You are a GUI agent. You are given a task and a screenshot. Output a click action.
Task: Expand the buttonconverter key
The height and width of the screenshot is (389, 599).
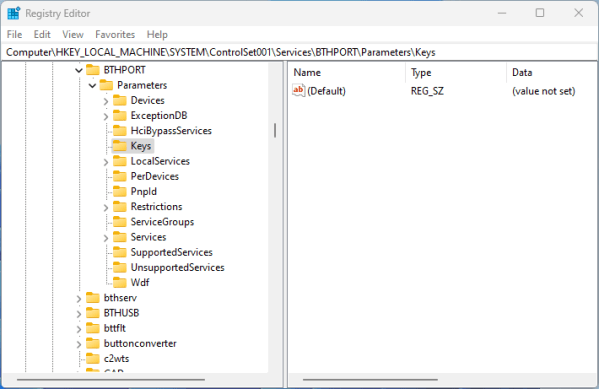79,344
